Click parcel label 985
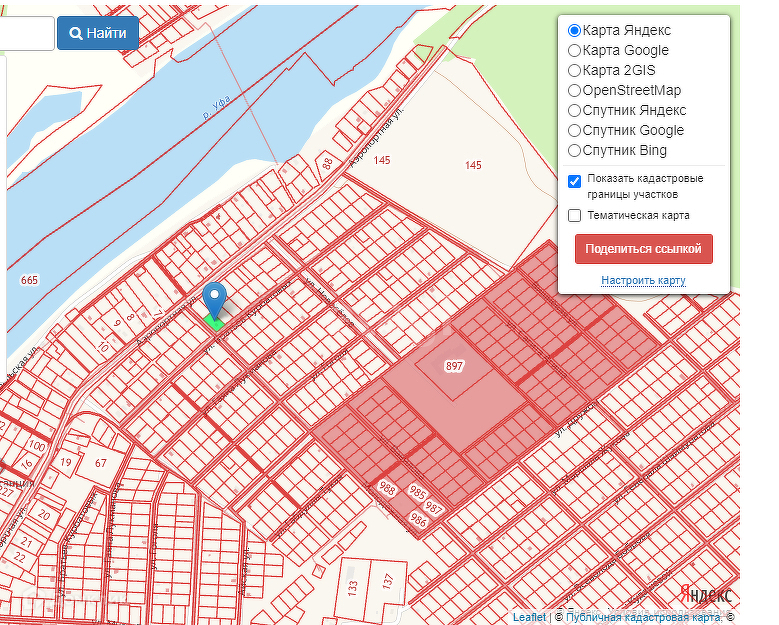The height and width of the screenshot is (625, 779). click(417, 492)
